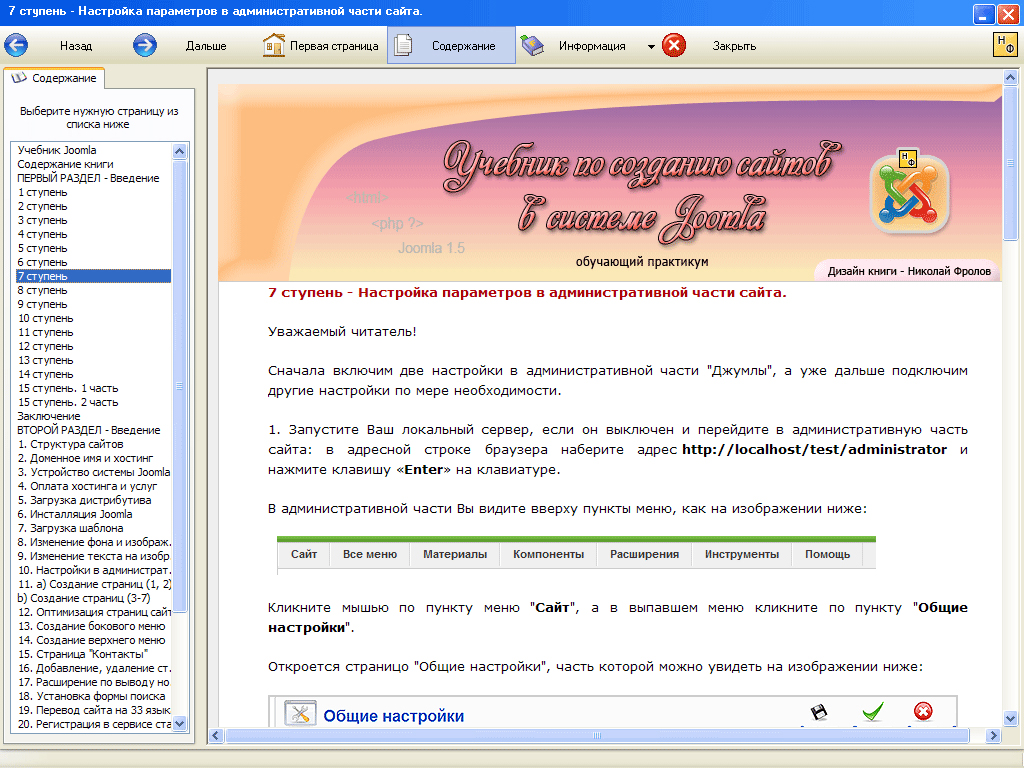
Task: Select 6 ступень in the list
Action: point(93,262)
